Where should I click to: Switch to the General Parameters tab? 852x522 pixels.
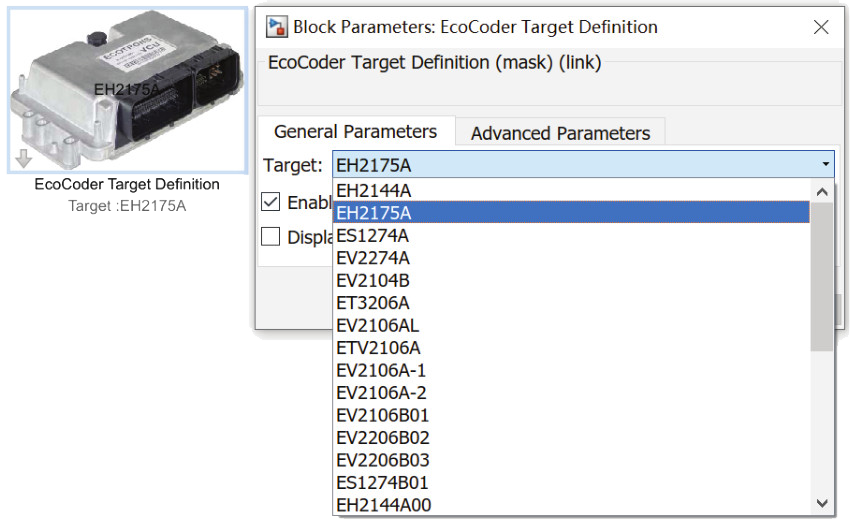[356, 132]
